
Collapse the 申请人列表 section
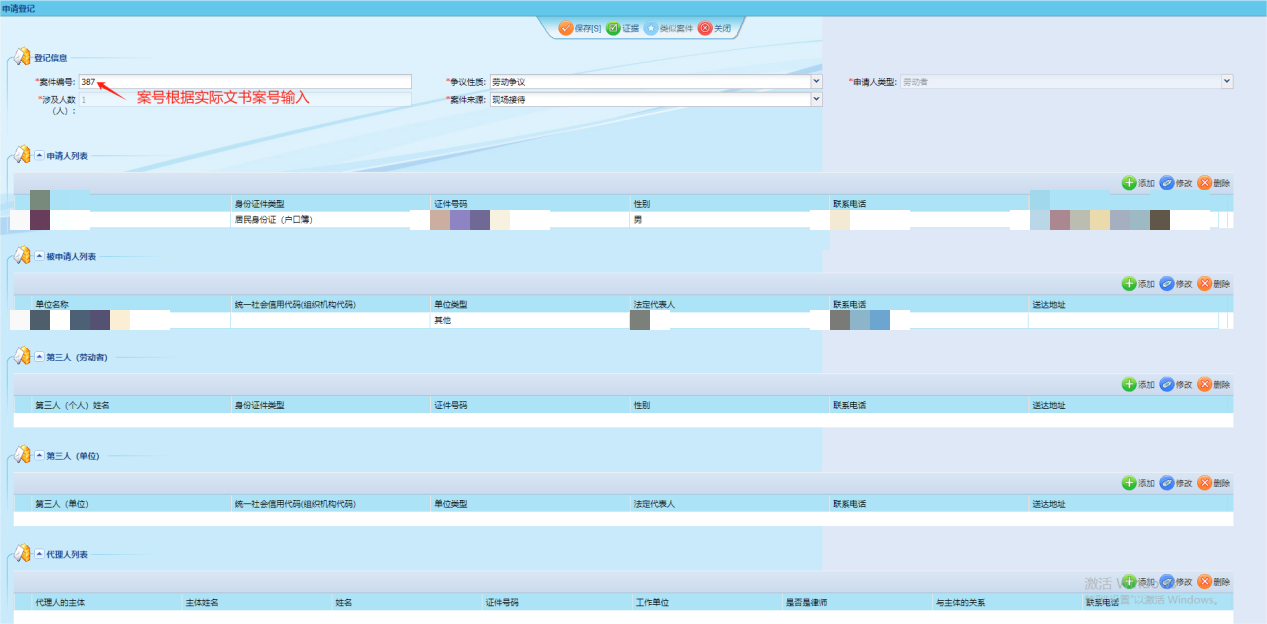coord(39,156)
